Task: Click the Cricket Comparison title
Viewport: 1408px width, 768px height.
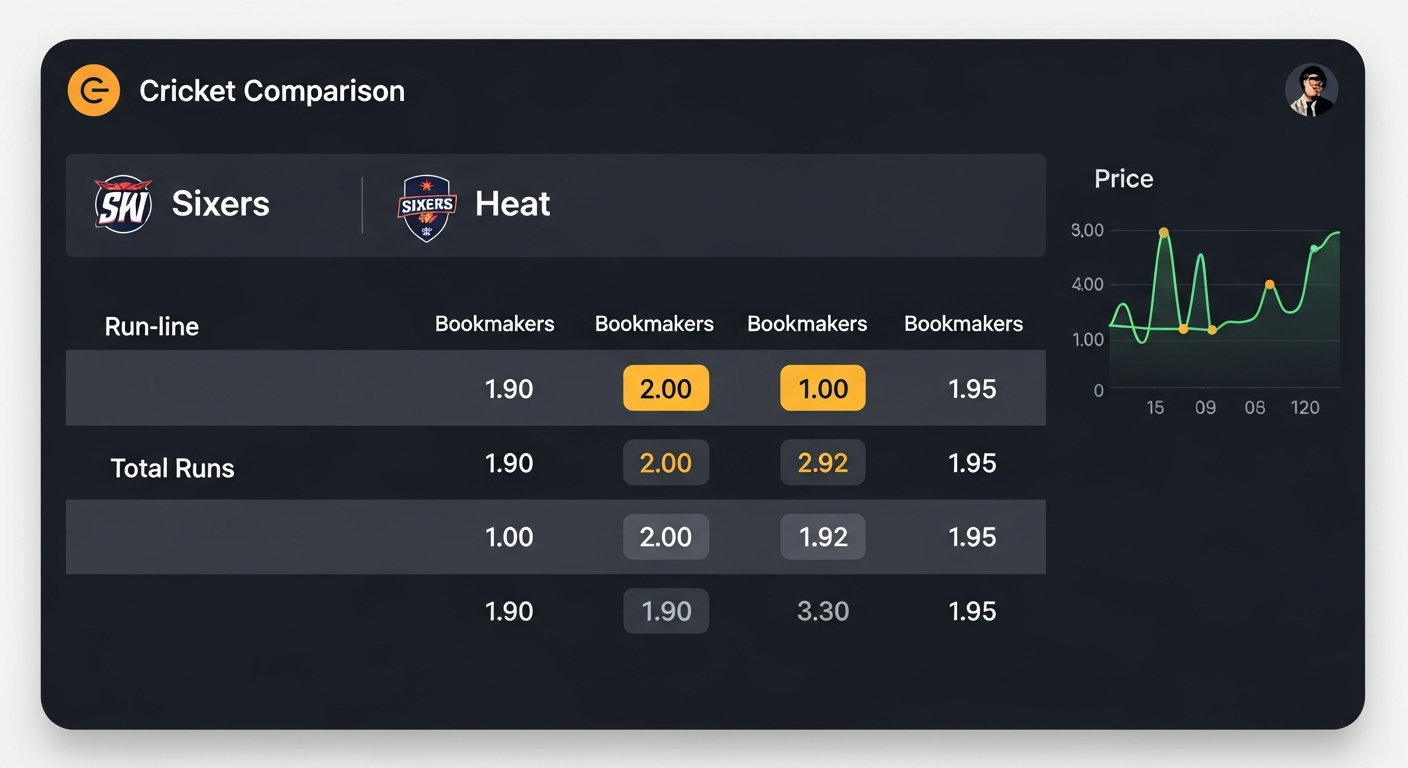Action: pos(272,91)
